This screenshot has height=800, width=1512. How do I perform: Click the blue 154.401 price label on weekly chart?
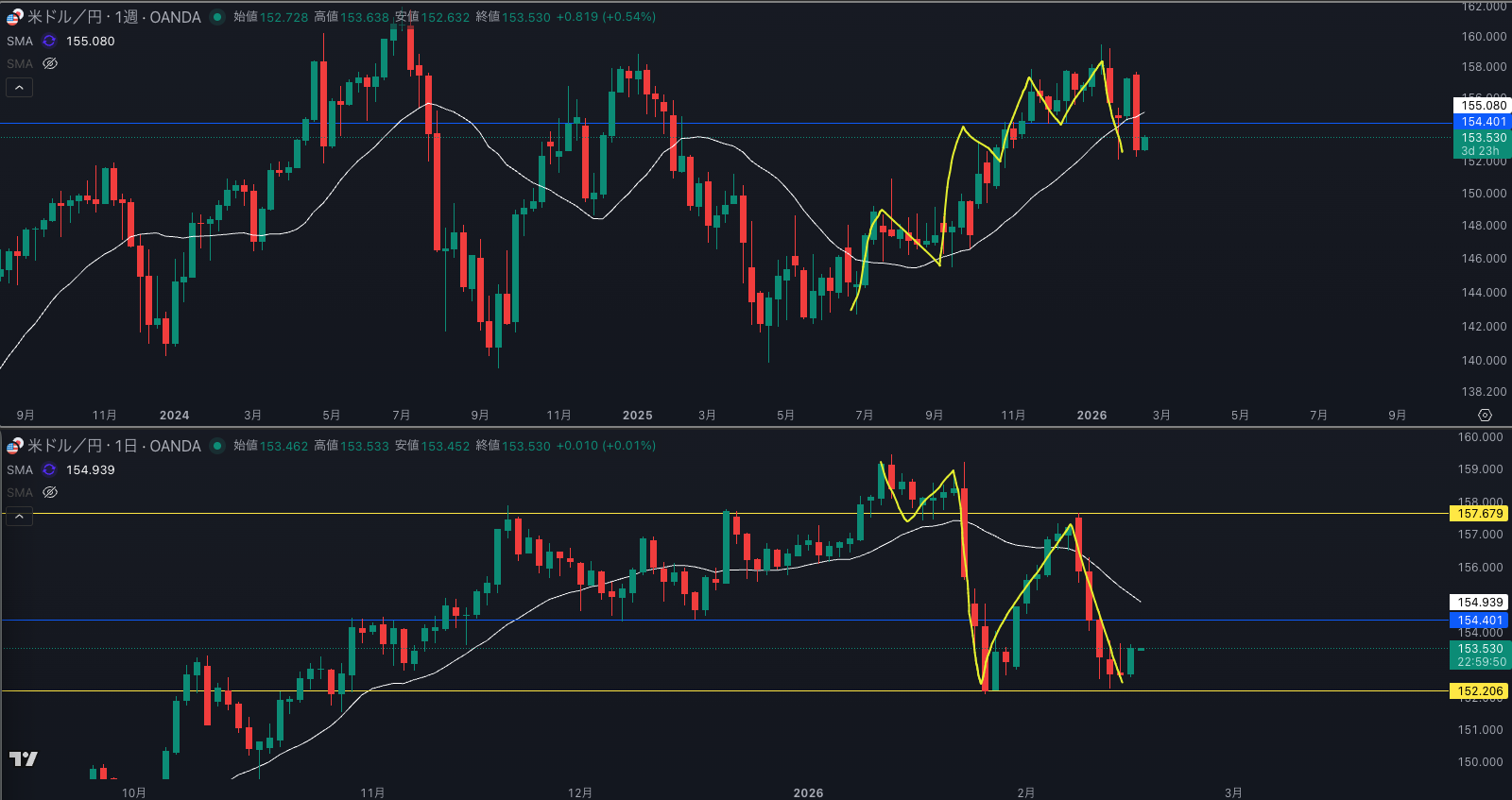tap(1484, 122)
